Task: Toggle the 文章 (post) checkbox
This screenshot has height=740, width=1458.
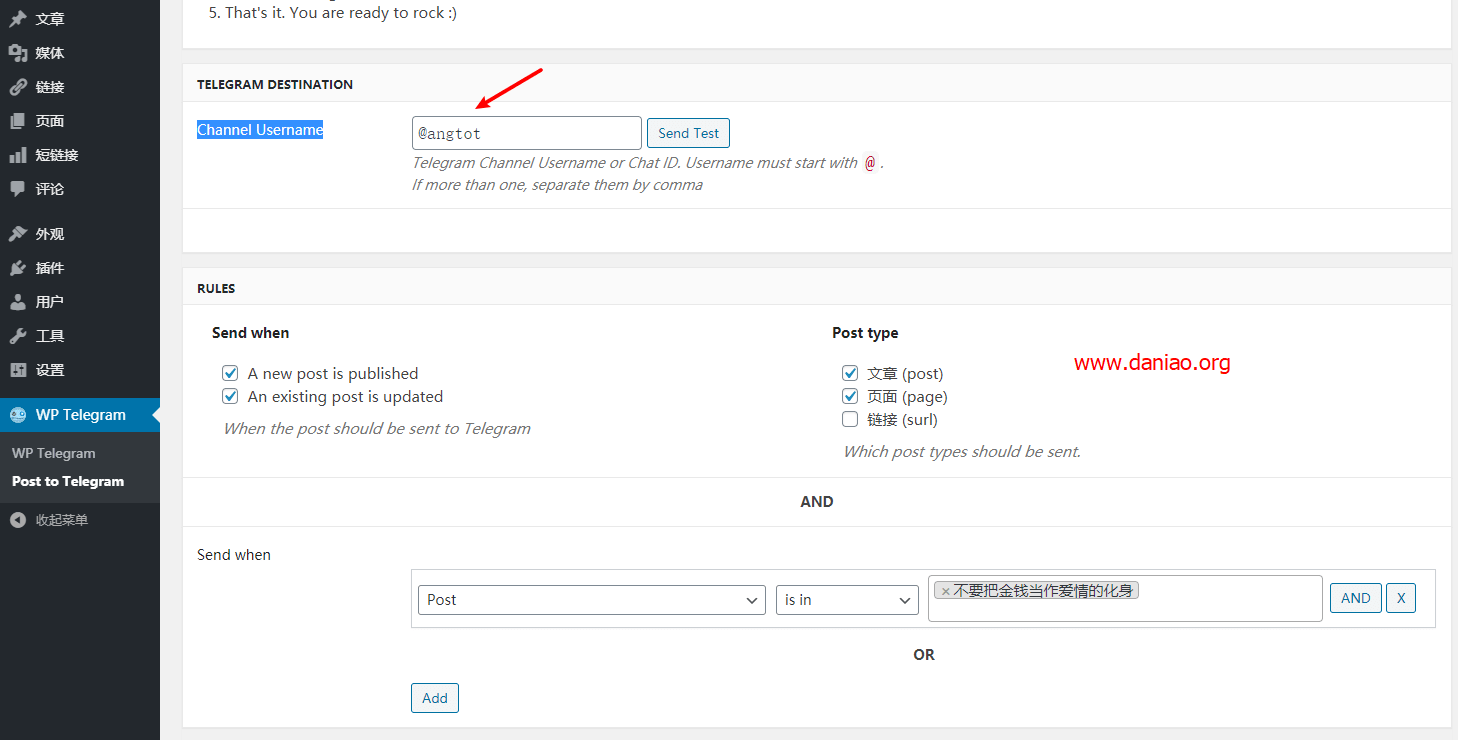Action: coord(850,373)
